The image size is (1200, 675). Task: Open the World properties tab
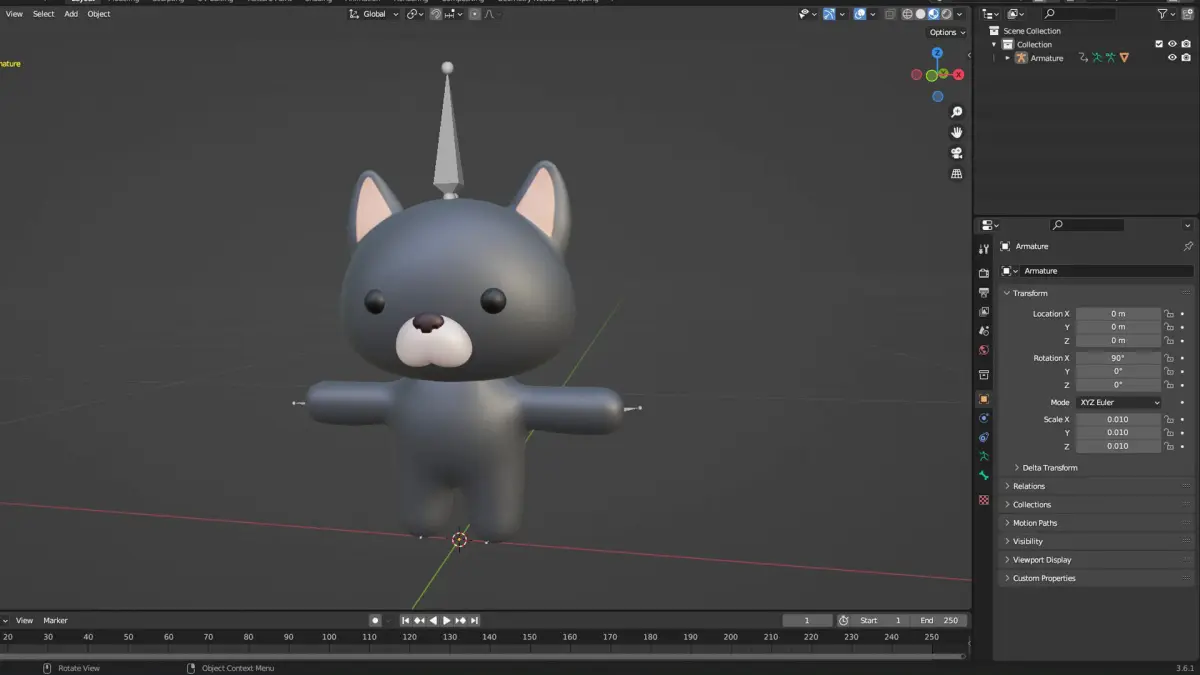pyautogui.click(x=984, y=350)
